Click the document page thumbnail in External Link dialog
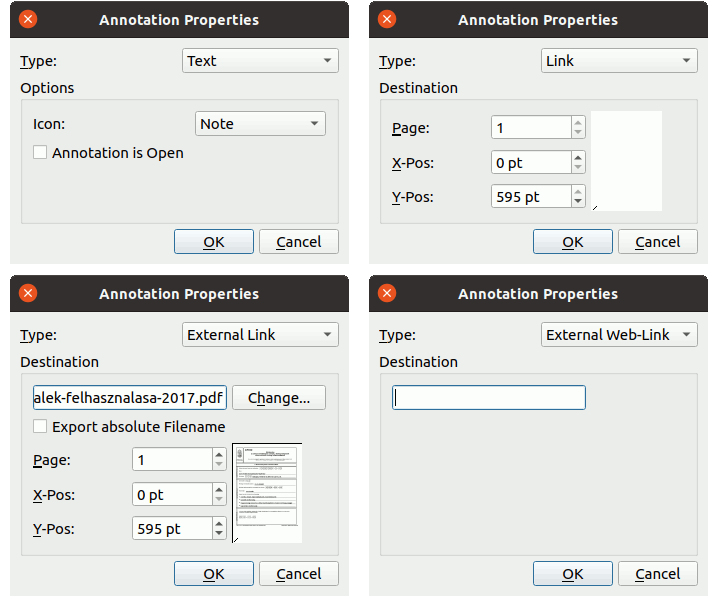 [267, 493]
